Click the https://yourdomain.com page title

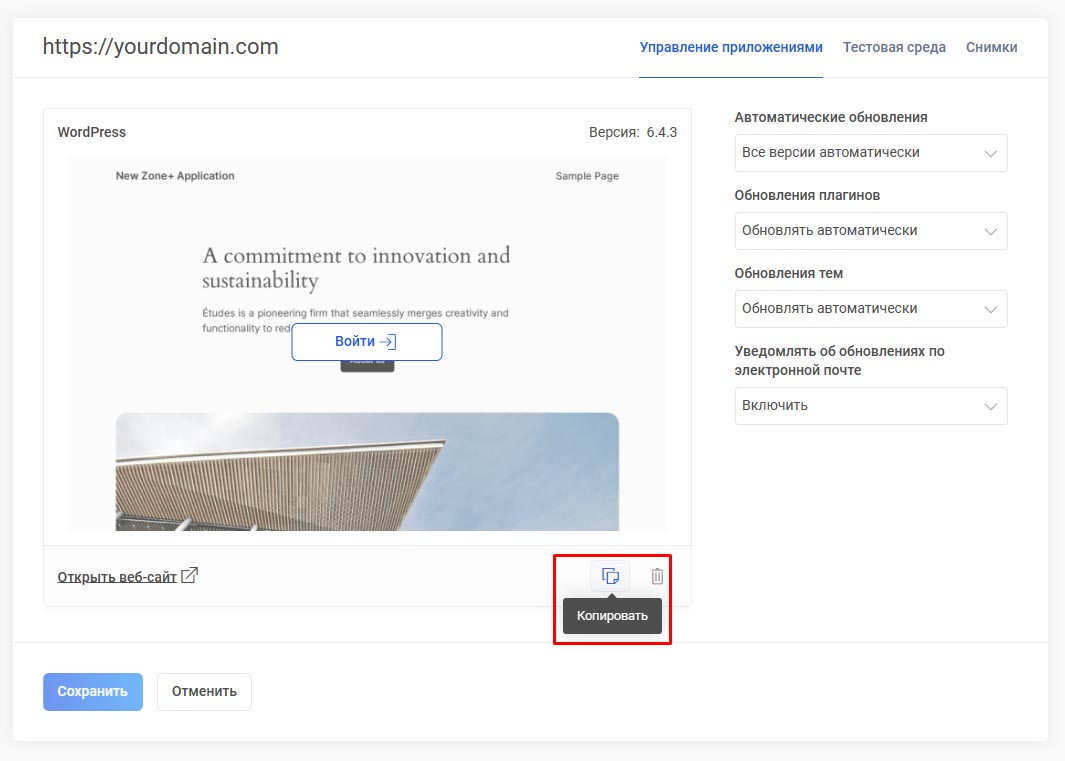pyautogui.click(x=160, y=47)
